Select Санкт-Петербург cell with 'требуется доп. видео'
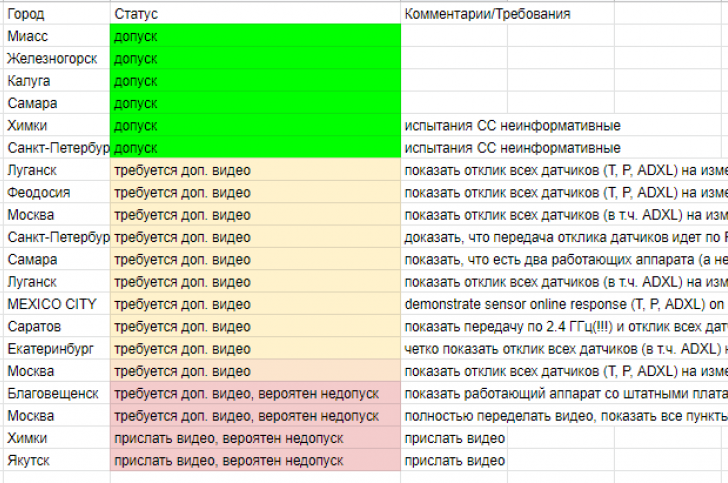 coord(57,237)
